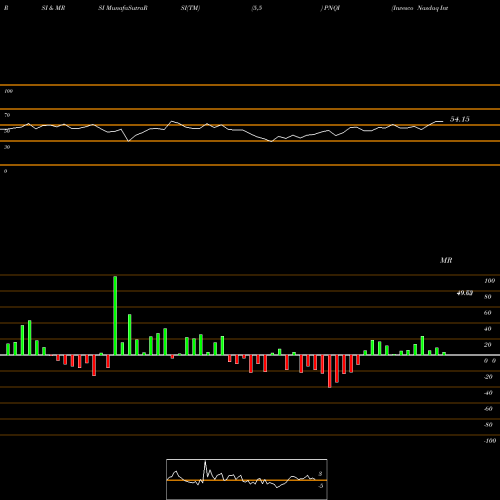Click the RSI axis label 70
The image size is (500, 500).
pyautogui.click(x=7, y=115)
